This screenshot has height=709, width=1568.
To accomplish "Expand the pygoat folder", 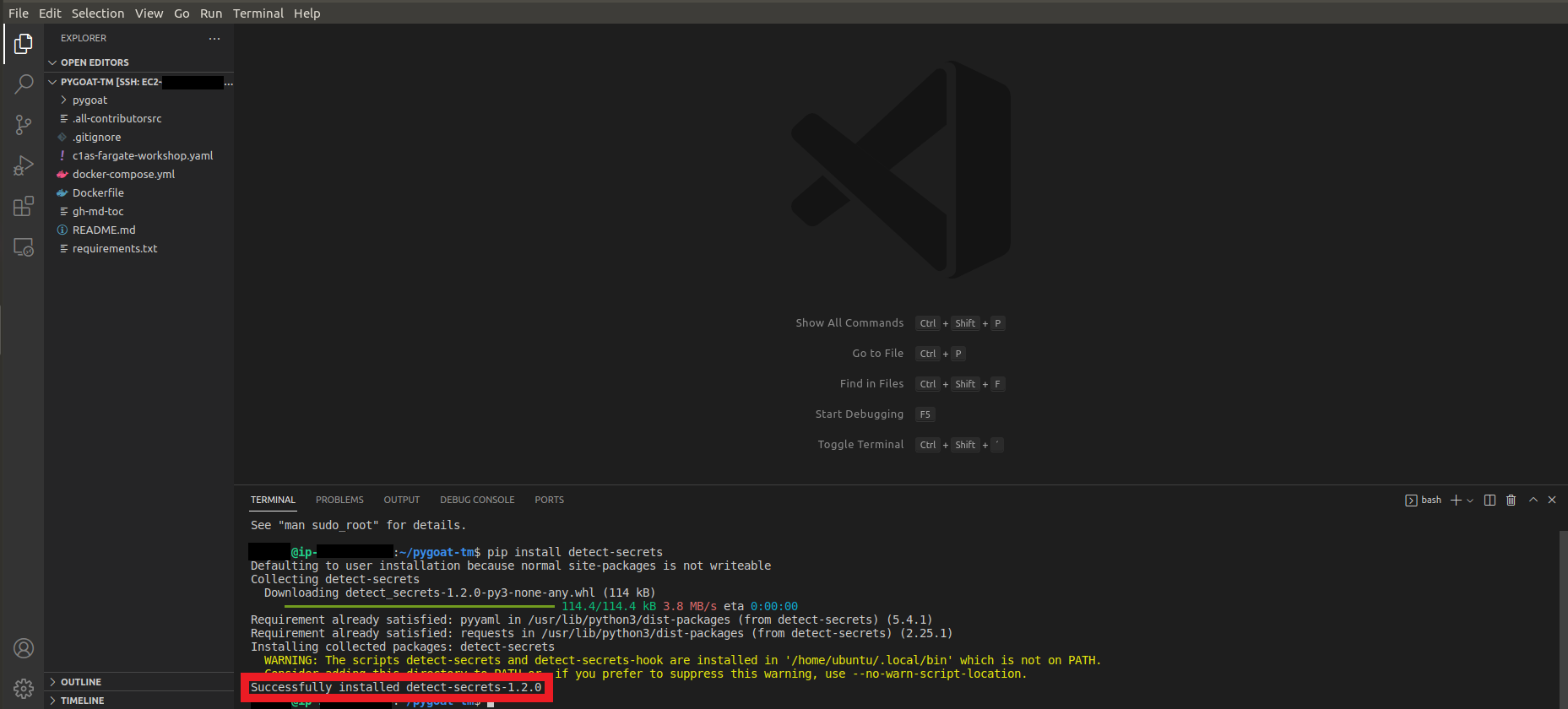I will [138, 100].
